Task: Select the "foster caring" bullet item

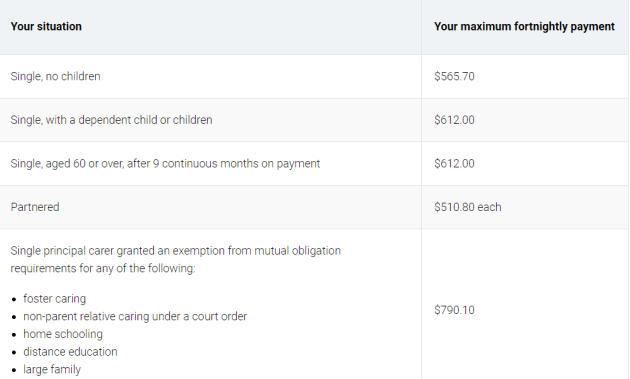Action: point(55,299)
